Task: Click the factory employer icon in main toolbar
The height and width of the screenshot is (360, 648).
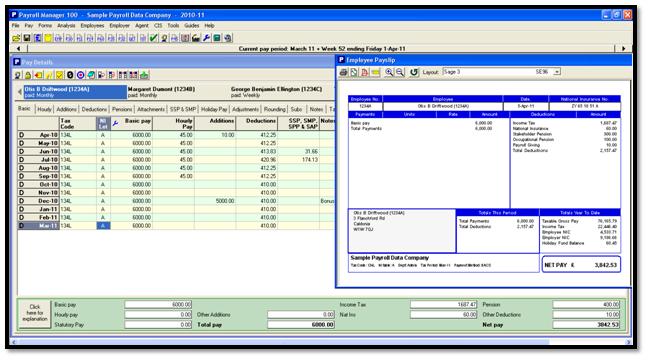Action: point(195,38)
